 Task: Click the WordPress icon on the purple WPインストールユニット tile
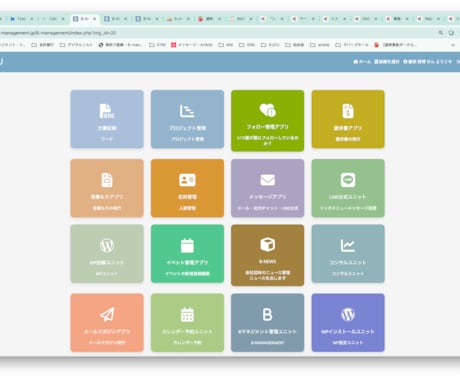pyautogui.click(x=348, y=314)
